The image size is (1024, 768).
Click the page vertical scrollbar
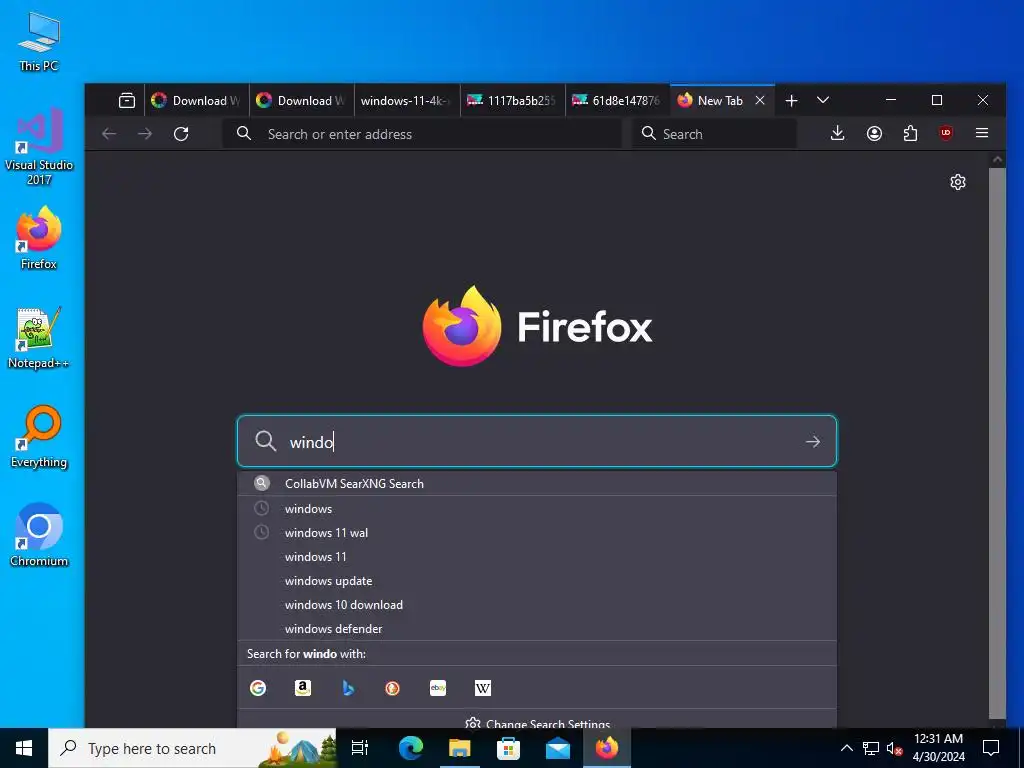(x=997, y=441)
